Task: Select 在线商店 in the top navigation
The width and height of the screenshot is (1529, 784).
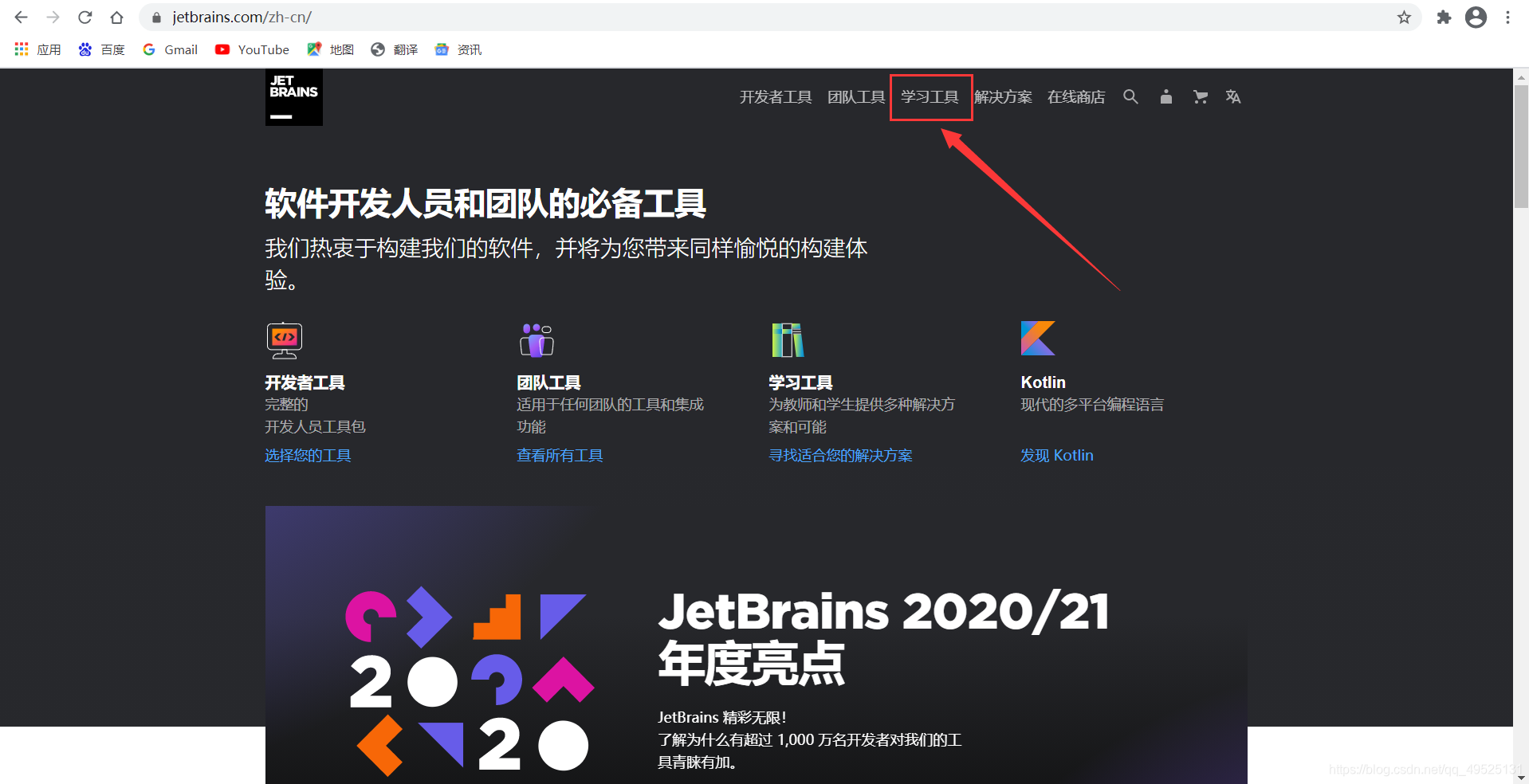Action: [1075, 96]
